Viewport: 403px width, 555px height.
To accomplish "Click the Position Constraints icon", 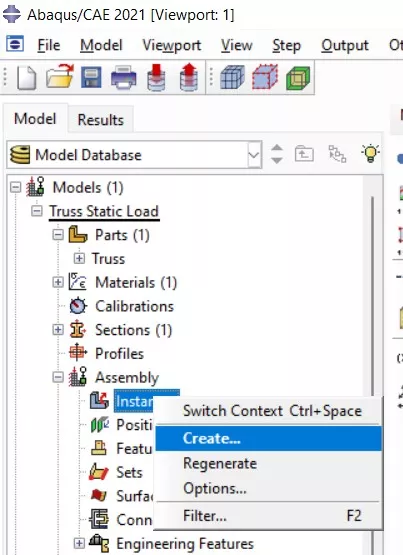I will click(100, 424).
